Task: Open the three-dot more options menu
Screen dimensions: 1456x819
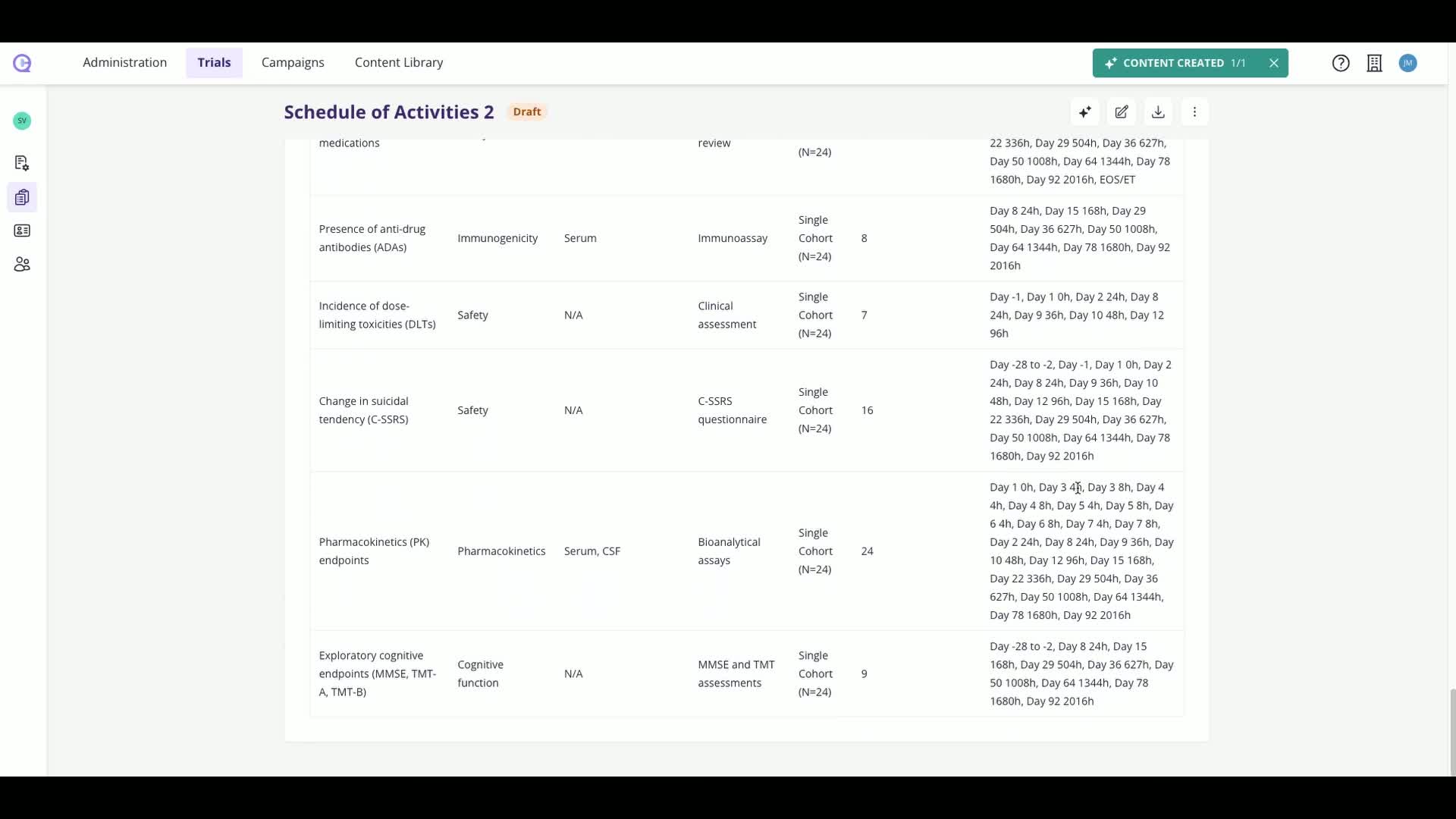Action: 1194,112
